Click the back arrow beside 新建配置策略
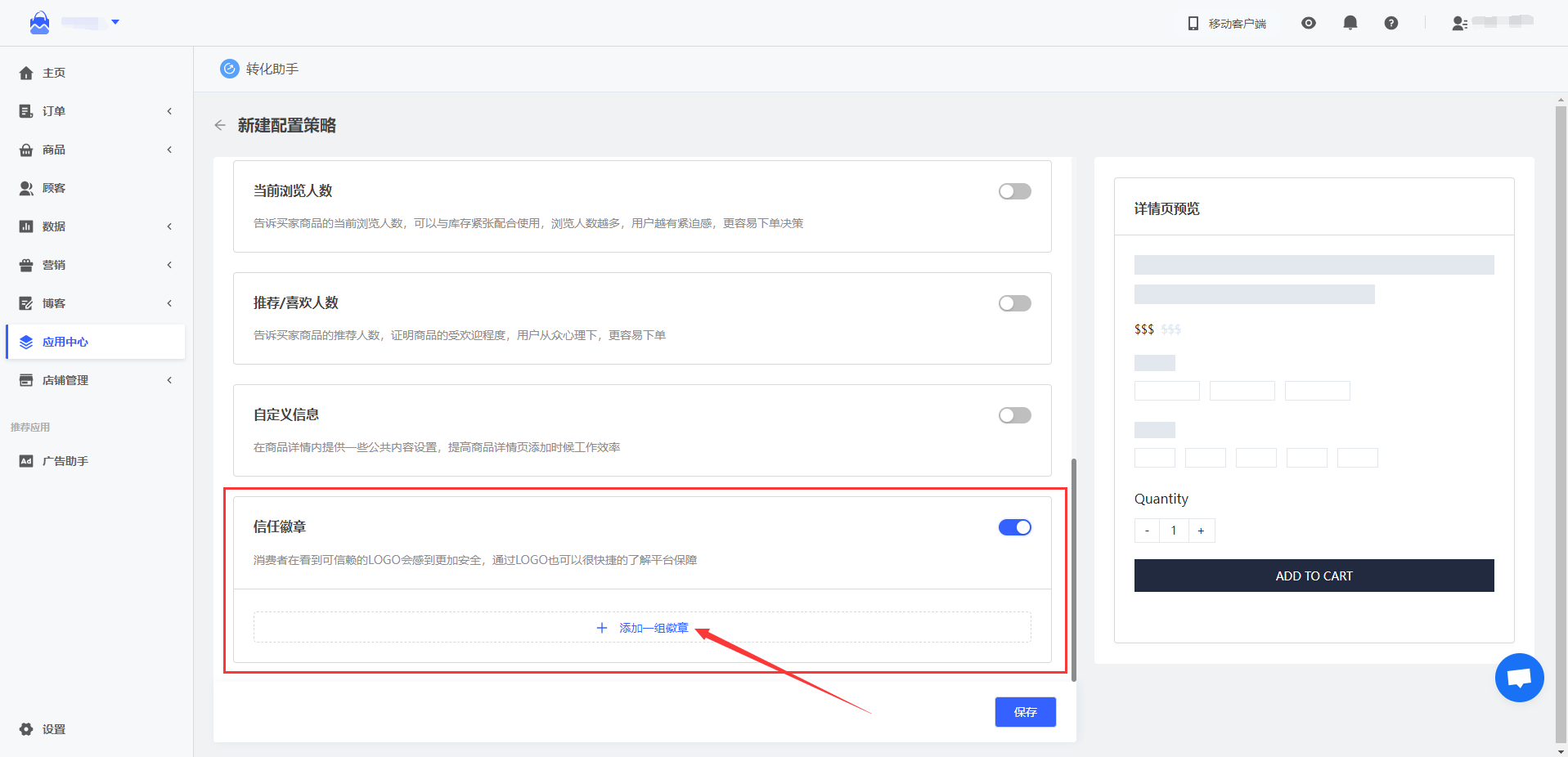 [220, 125]
